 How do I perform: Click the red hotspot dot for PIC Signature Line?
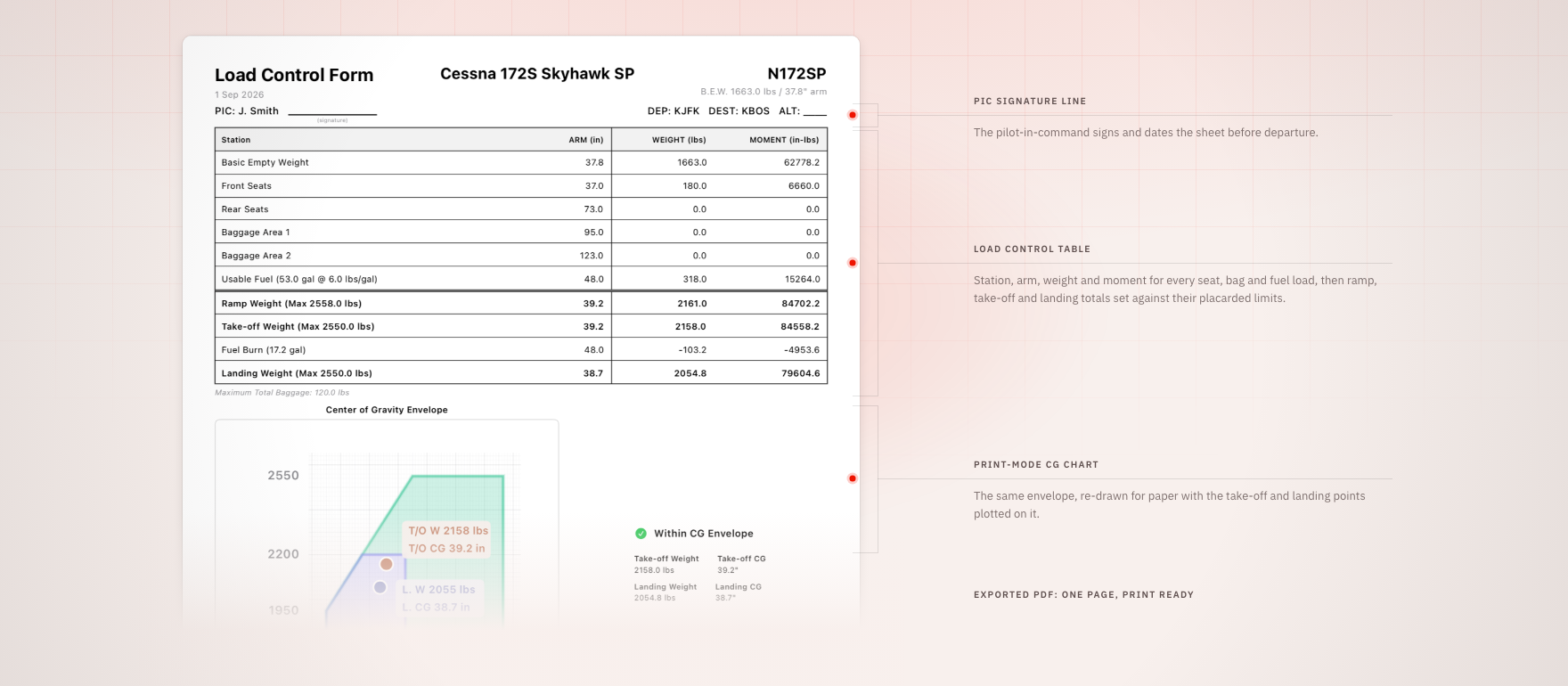pos(853,115)
